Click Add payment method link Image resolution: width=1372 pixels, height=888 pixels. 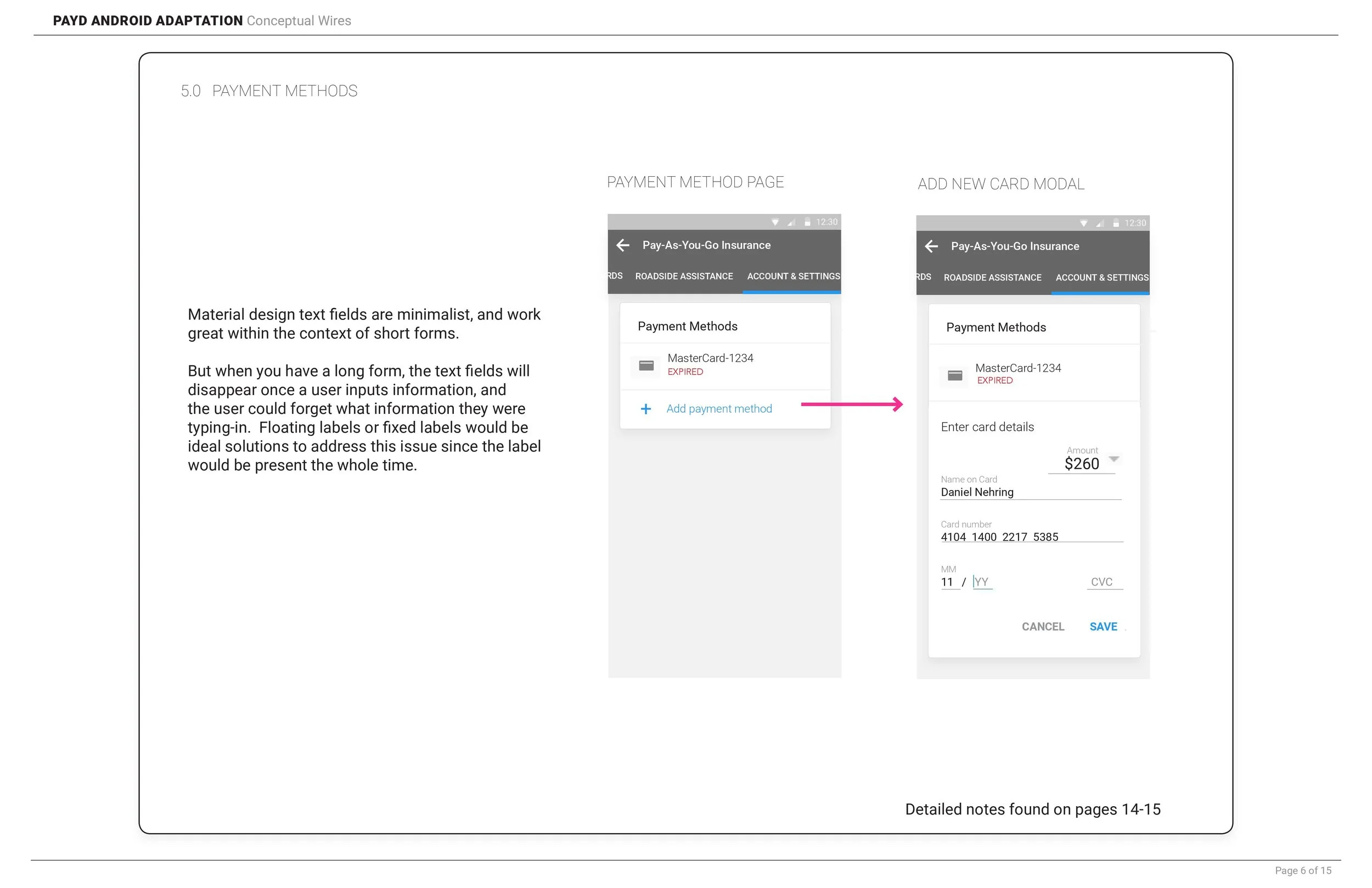719,409
